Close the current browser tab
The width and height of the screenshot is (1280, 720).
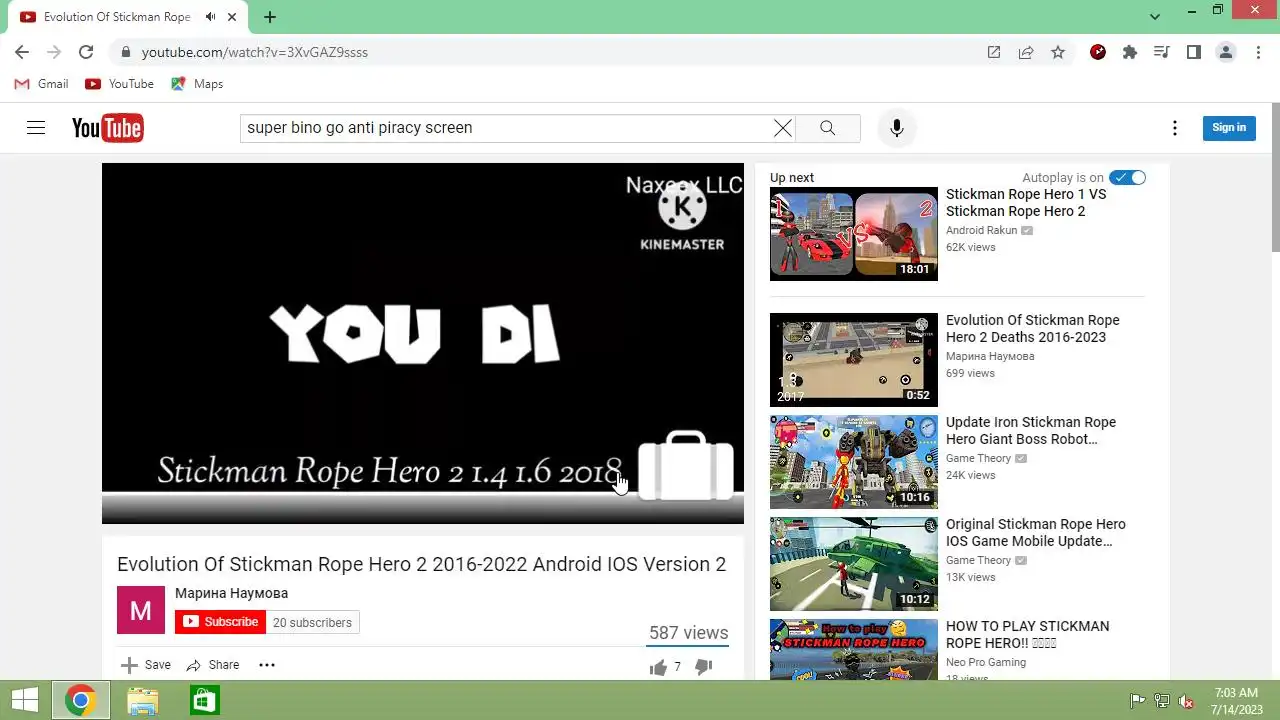232,17
